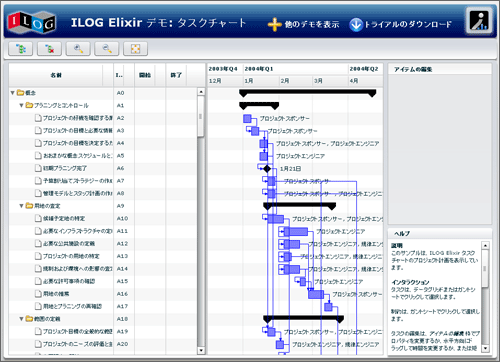Click the document icon in row A19
The image size is (500, 362).
pos(38,331)
